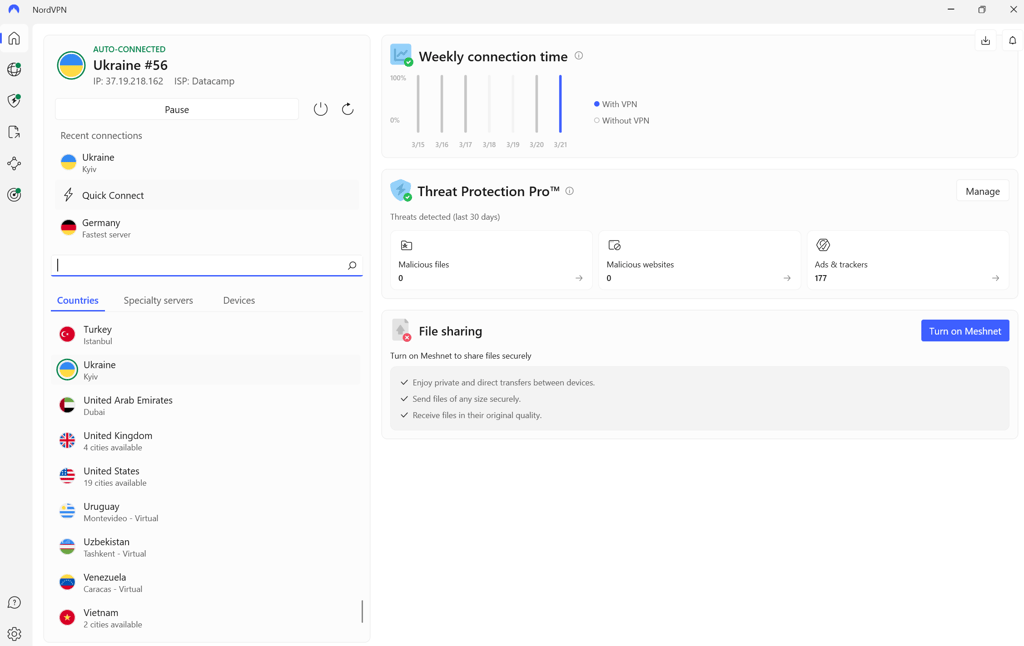Click the Weekly connection time chart icon
Screen dimensions: 1024x646
pos(401,55)
